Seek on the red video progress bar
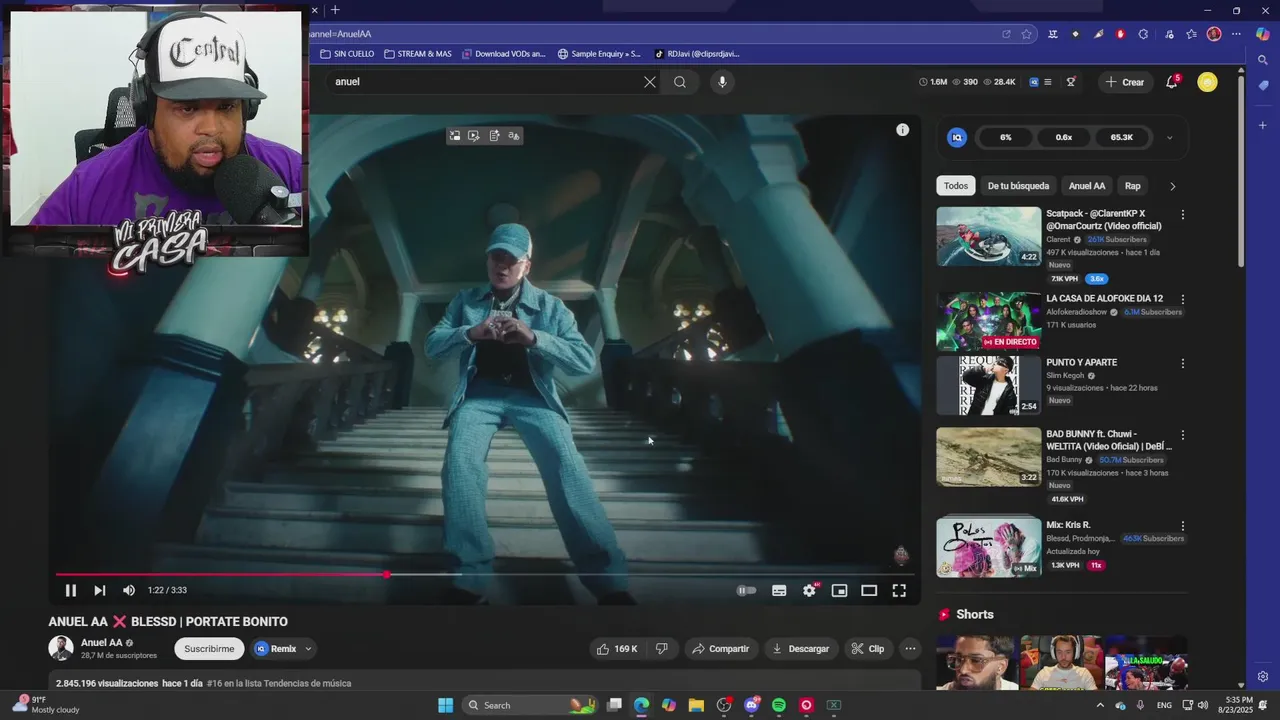The width and height of the screenshot is (1280, 720). tap(484, 575)
